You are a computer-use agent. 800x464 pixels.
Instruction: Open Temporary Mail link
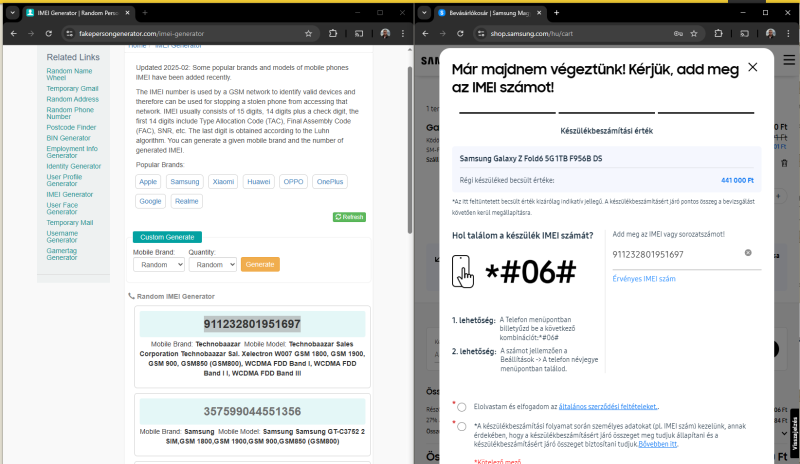tap(69, 223)
